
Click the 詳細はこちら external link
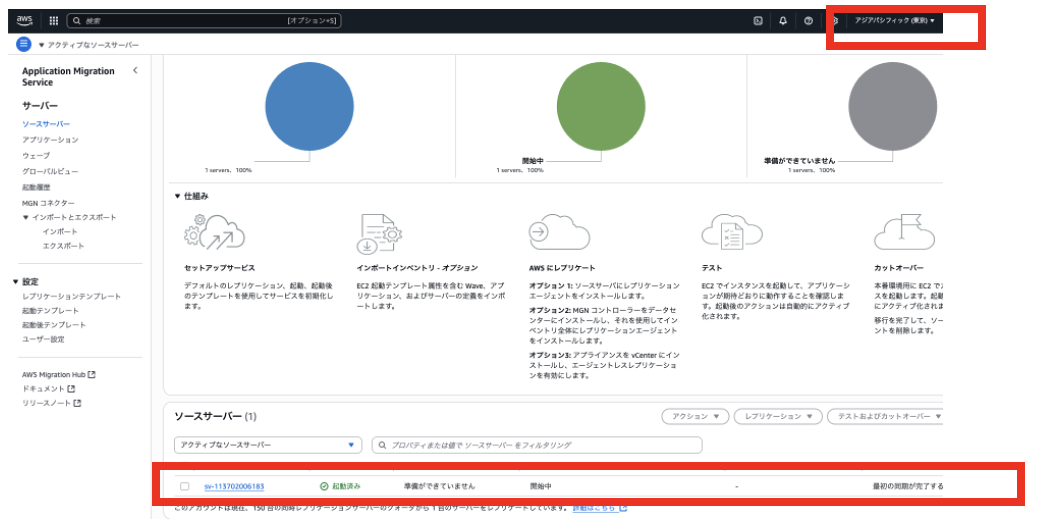tap(600, 508)
